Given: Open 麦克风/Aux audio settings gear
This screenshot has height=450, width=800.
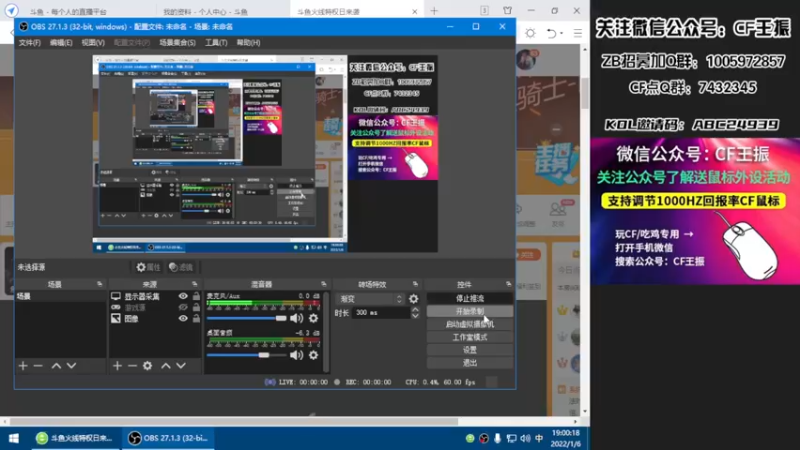Looking at the screenshot, I should coord(313,318).
